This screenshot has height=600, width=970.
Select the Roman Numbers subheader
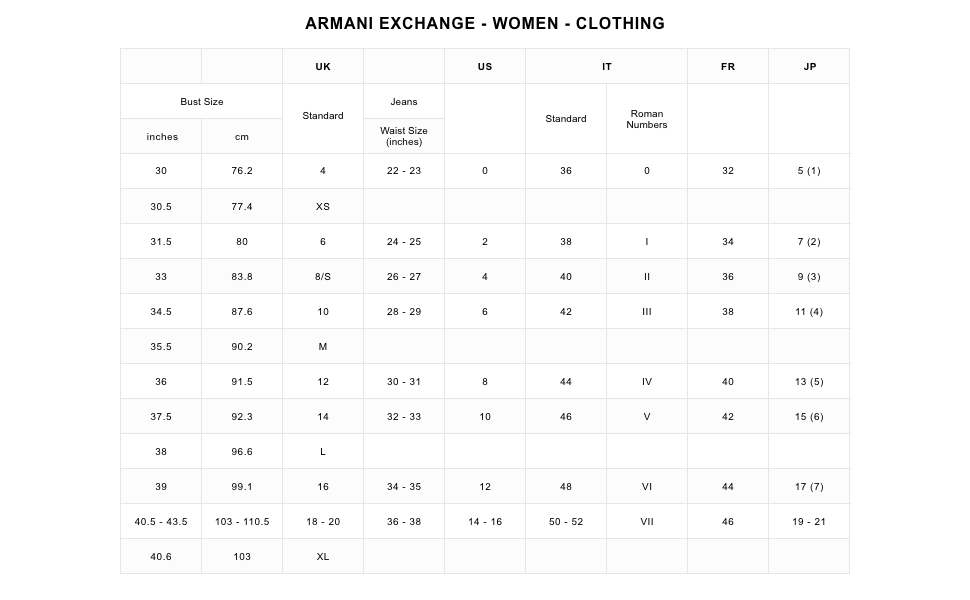point(646,119)
